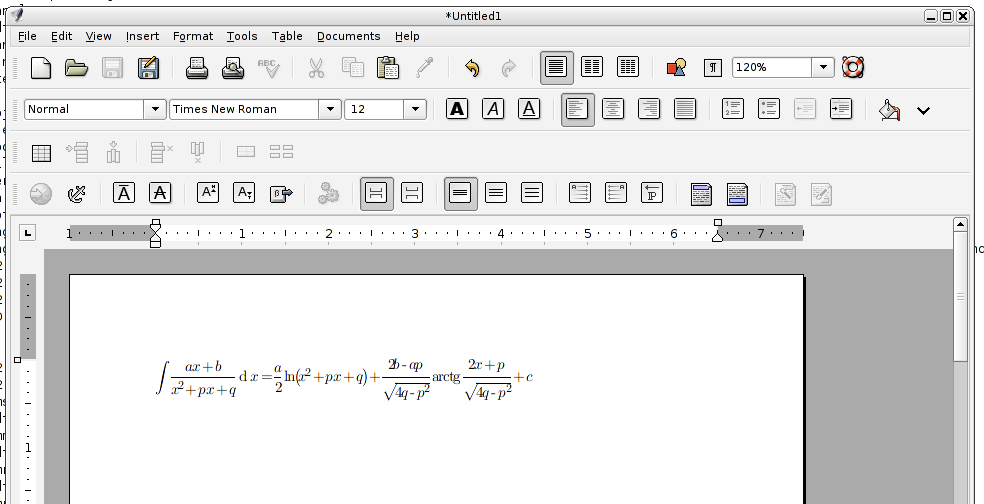Create a new blank document
This screenshot has width=984, height=504.
click(41, 68)
